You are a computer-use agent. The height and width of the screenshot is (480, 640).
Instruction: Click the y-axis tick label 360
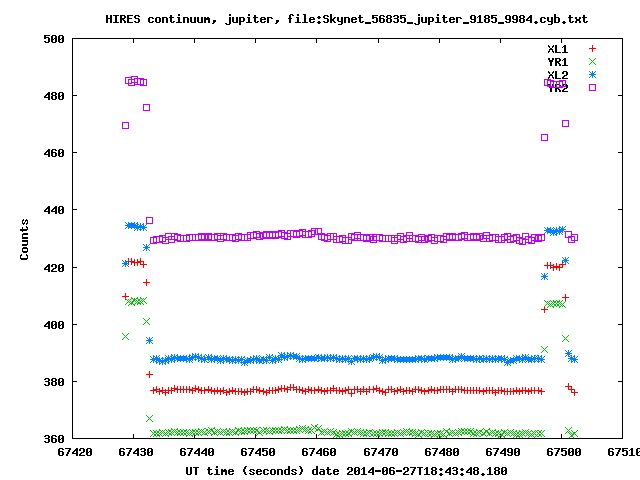click(54, 439)
